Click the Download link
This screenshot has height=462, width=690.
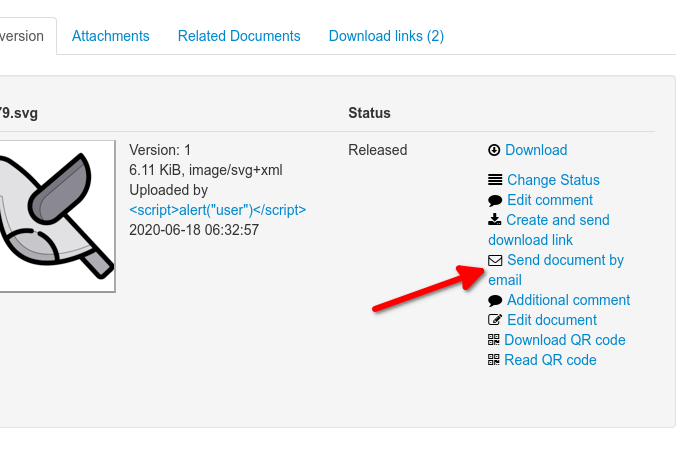pos(536,150)
